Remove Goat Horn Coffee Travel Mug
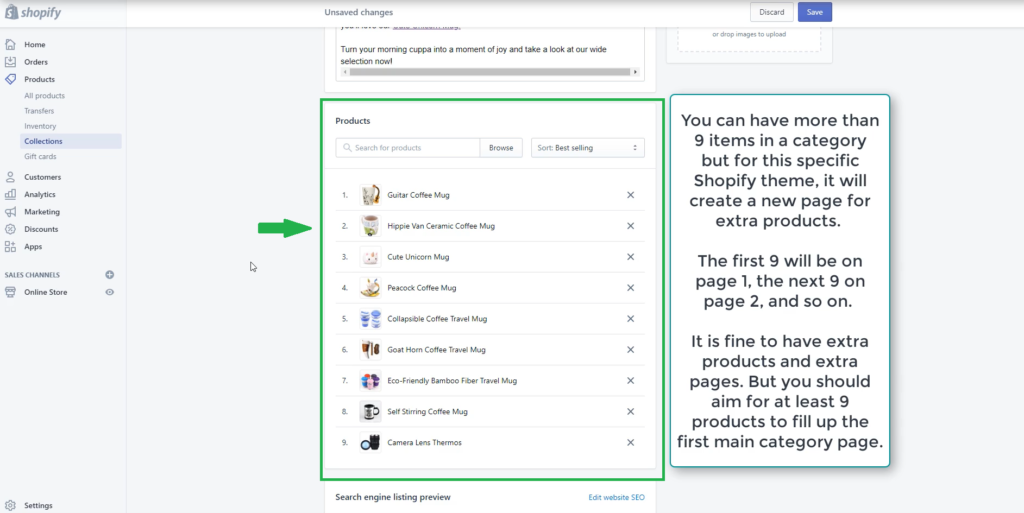 (630, 350)
